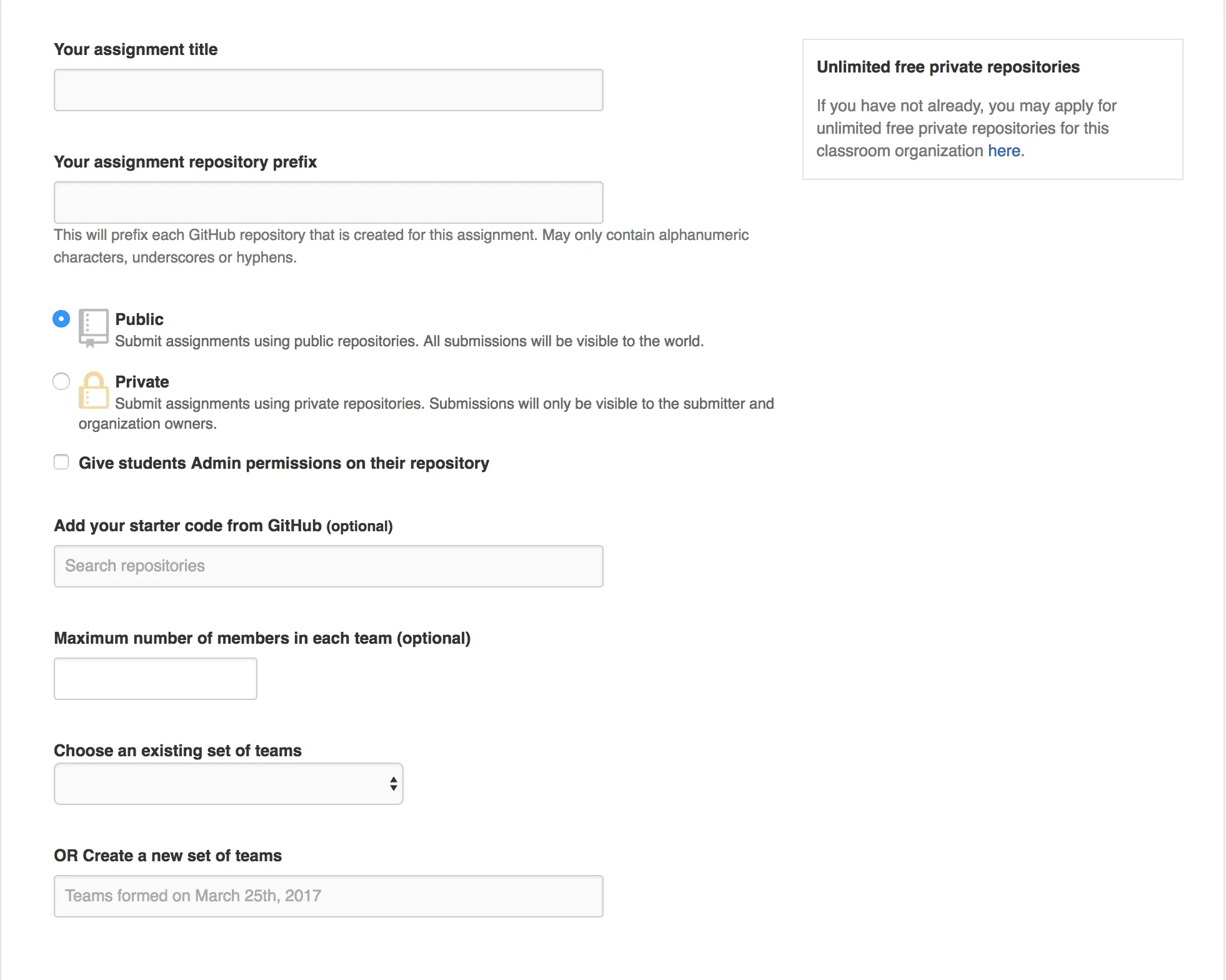Click the "Choose an existing set of teams" label
Viewport: 1226px width, 980px height.
177,751
